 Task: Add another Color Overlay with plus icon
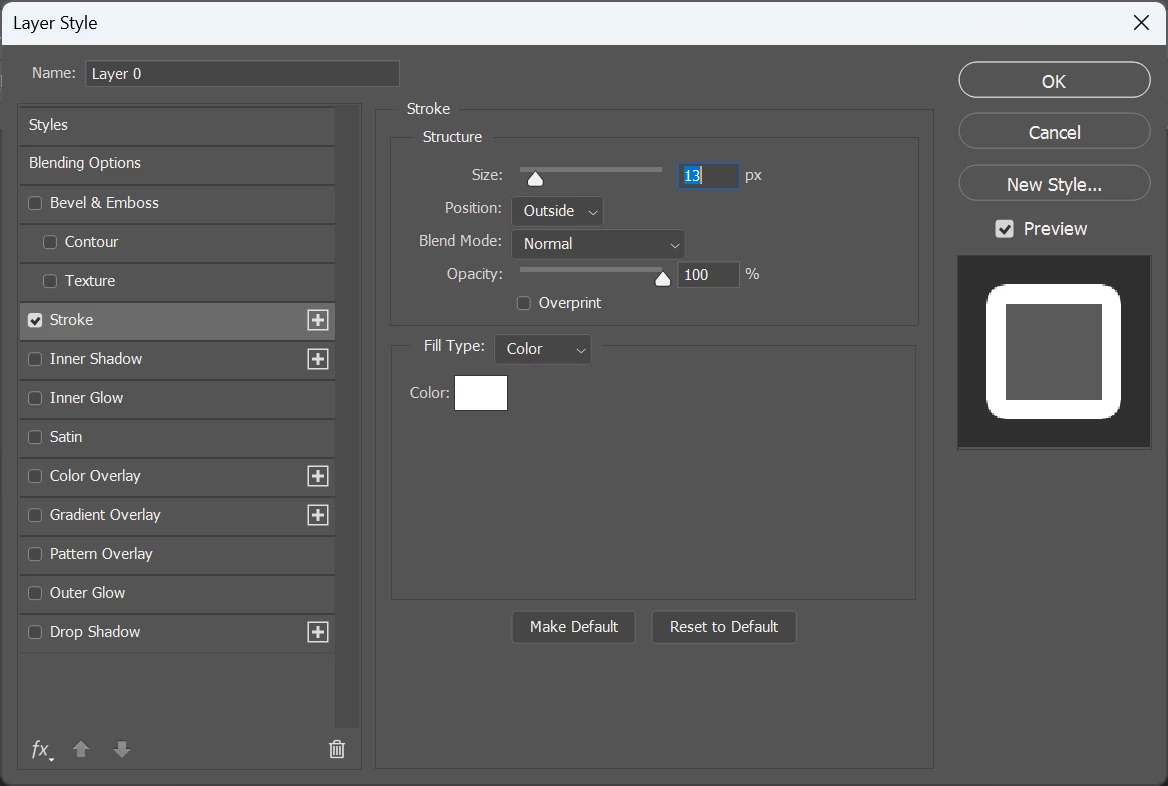coord(318,476)
